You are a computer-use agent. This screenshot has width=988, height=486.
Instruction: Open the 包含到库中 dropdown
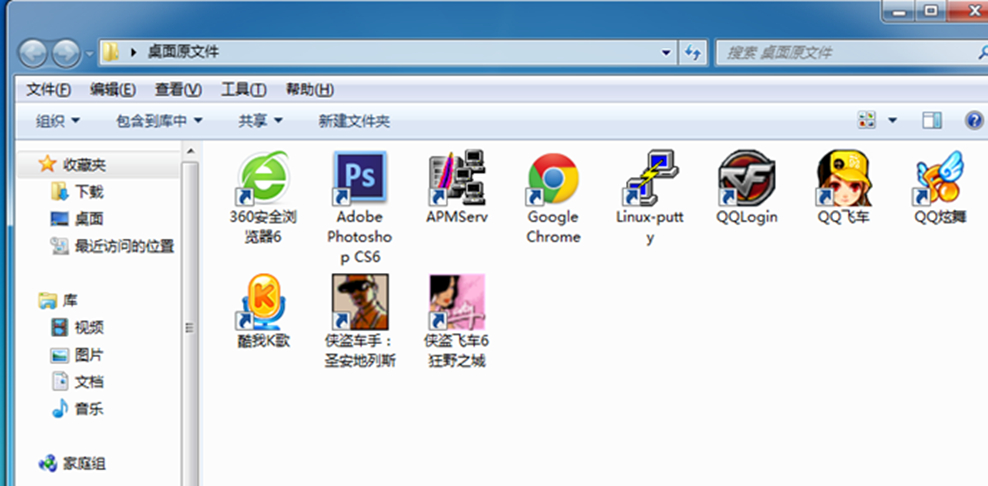pyautogui.click(x=159, y=121)
